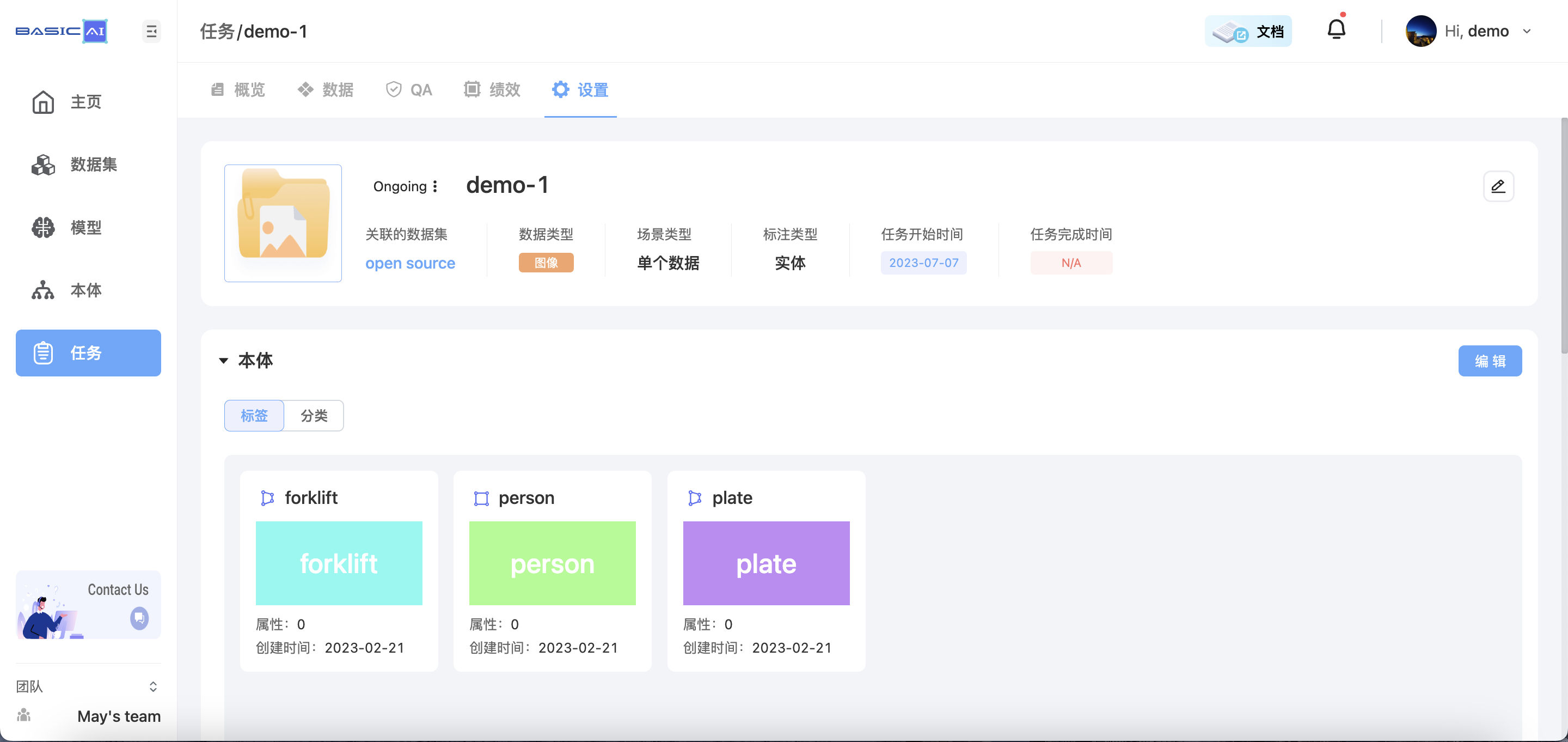Click the folder image thumbnail
This screenshot has height=742, width=1568.
(x=283, y=223)
